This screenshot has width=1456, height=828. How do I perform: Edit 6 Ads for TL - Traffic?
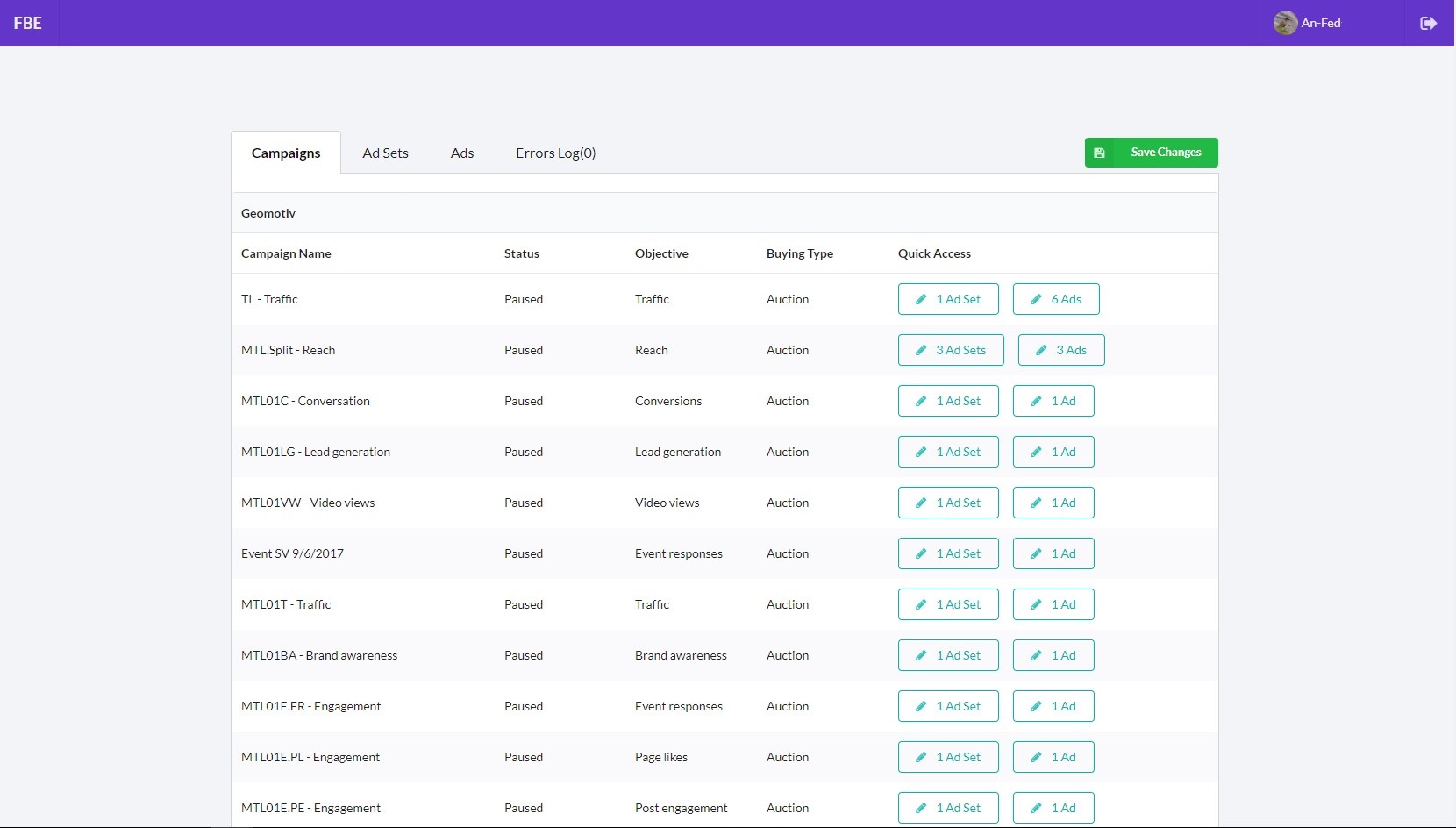[x=1056, y=299]
